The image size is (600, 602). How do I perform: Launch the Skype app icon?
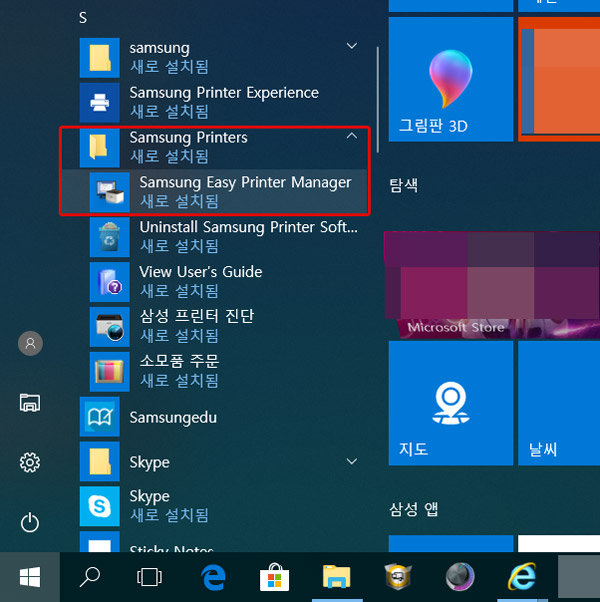pos(99,506)
